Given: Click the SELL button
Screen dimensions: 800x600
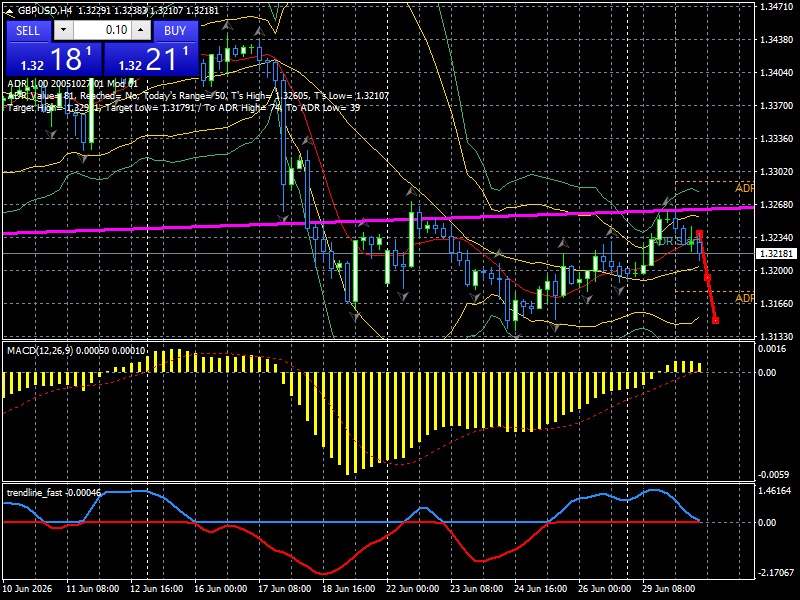Looking at the screenshot, I should [x=28, y=31].
